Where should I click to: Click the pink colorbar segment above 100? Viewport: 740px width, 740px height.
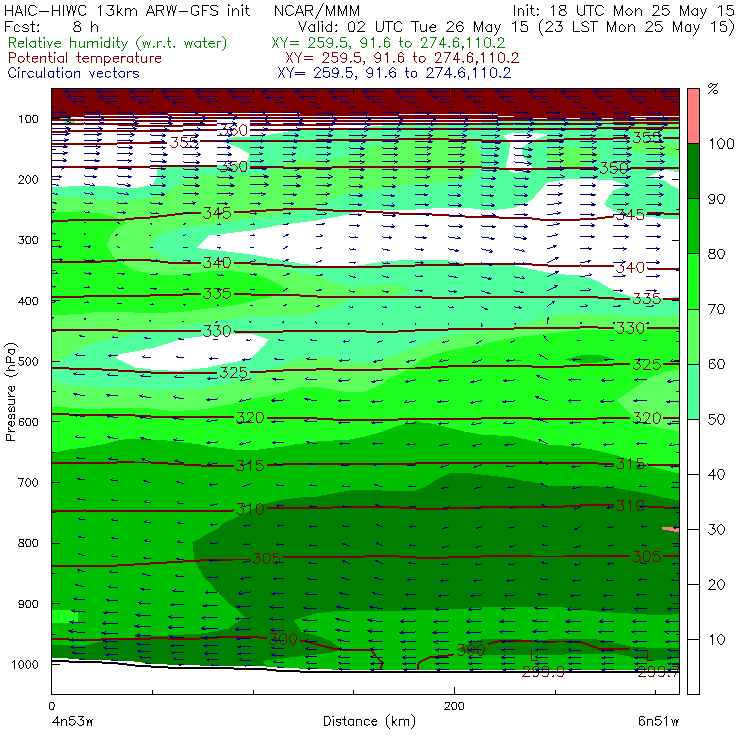(693, 116)
